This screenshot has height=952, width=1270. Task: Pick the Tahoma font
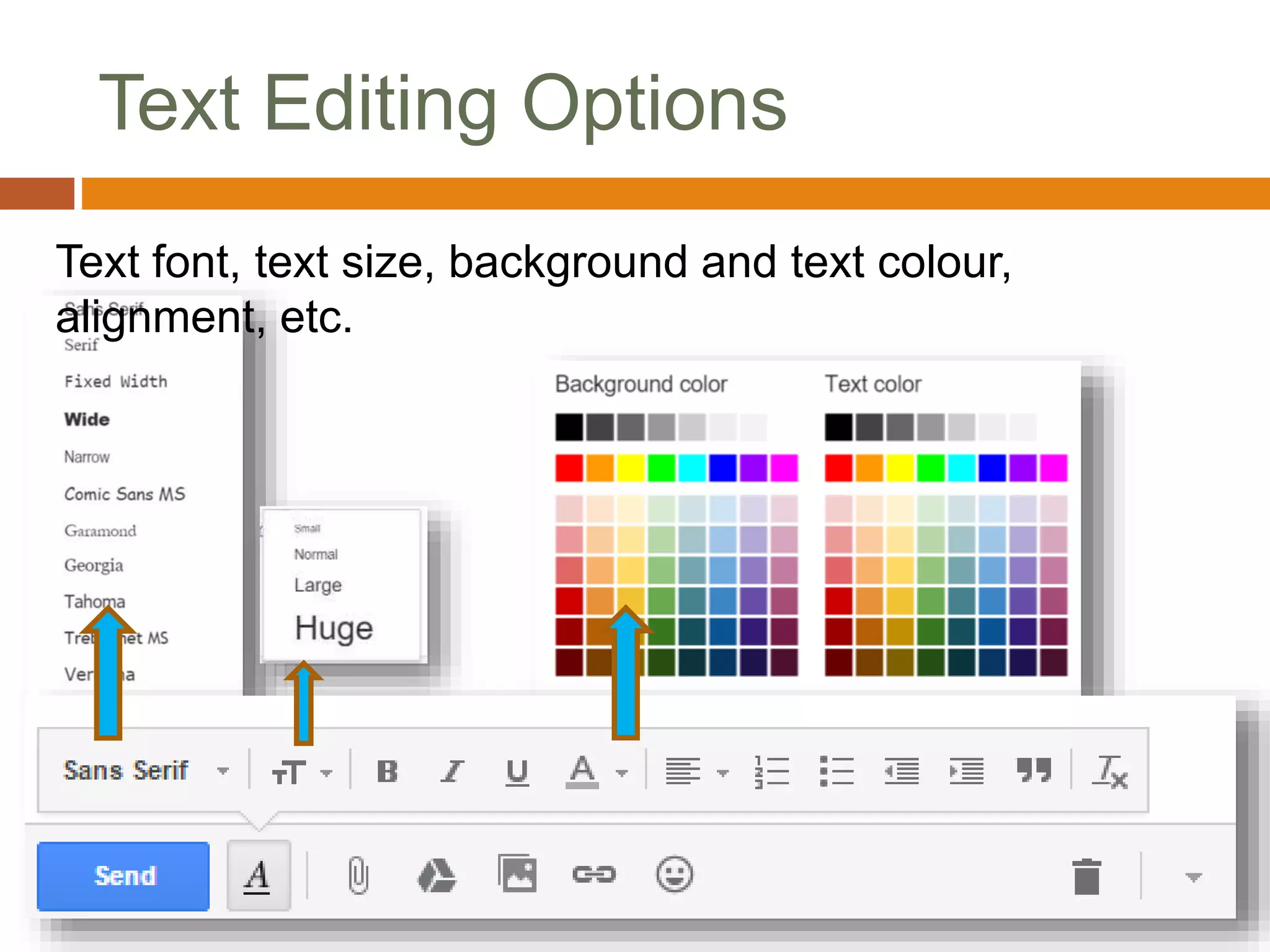[x=95, y=601]
